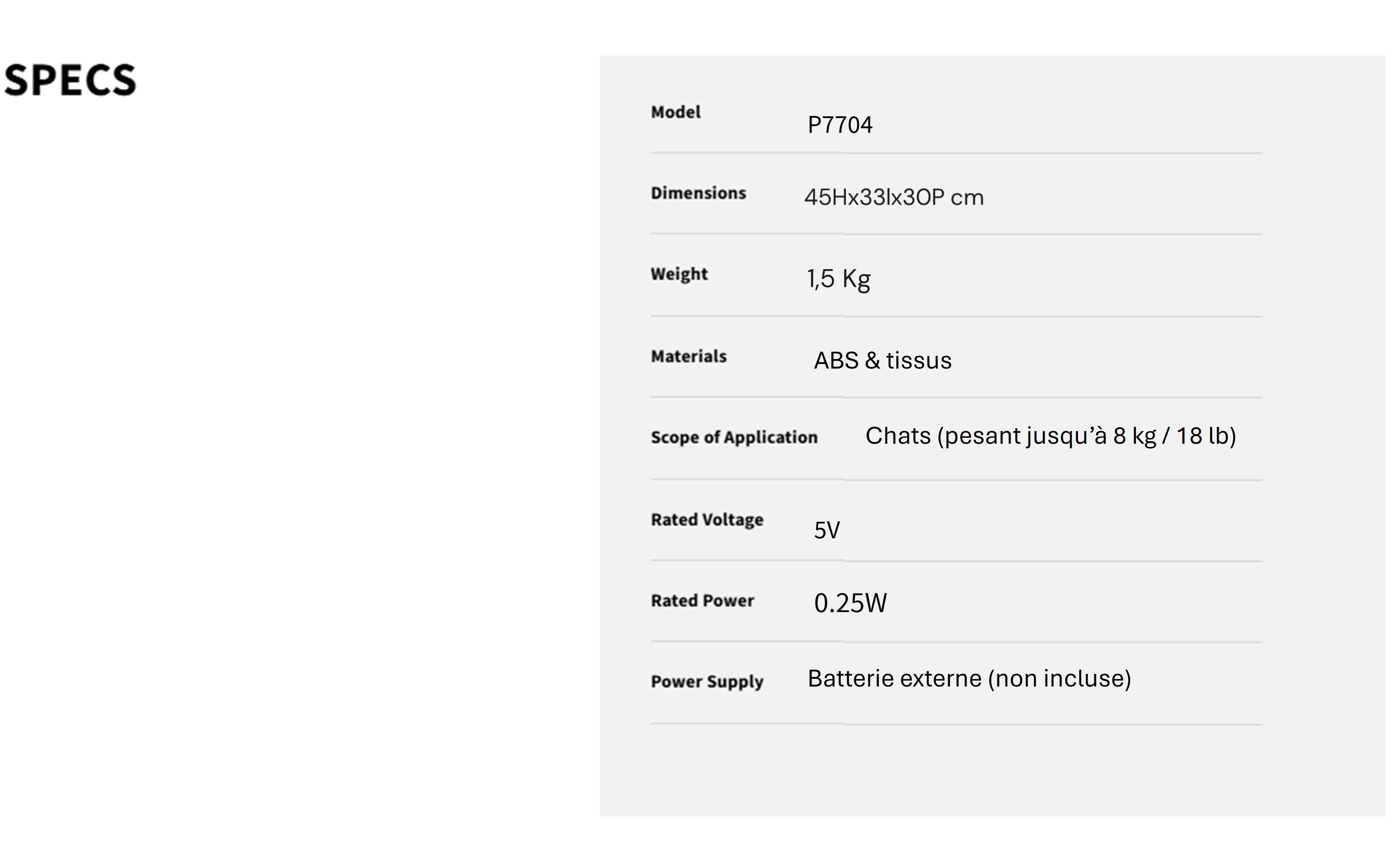The height and width of the screenshot is (845, 1400).
Task: Click the Rated Voltage label
Action: 707,519
